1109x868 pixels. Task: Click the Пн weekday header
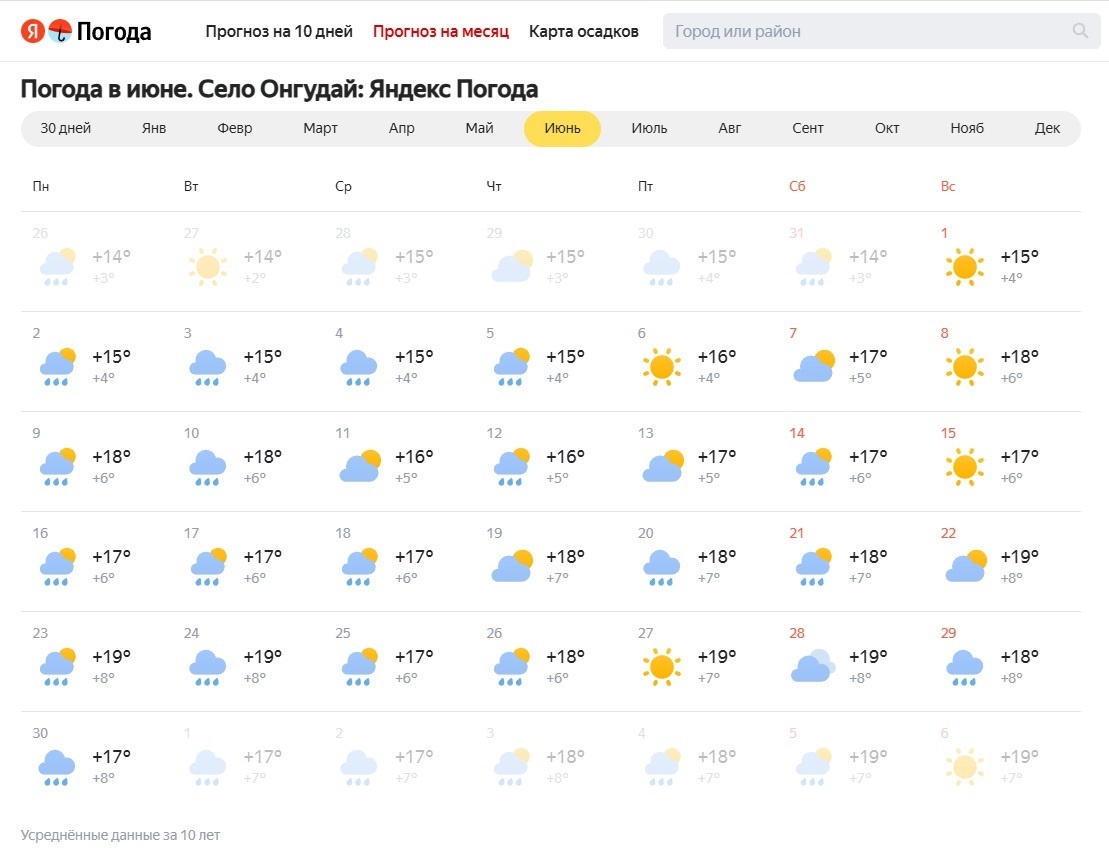tap(40, 186)
